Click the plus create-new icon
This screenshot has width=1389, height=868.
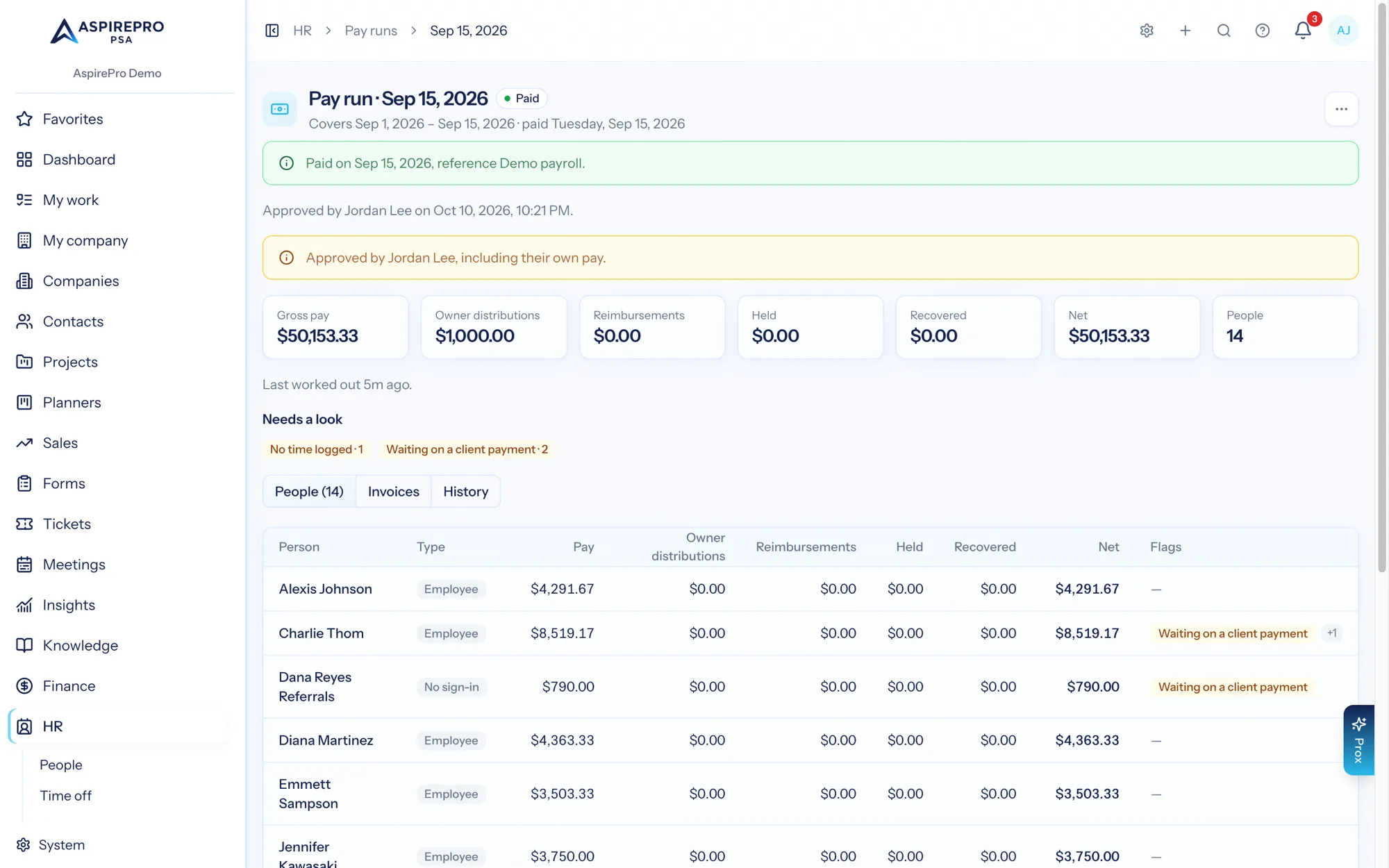[1186, 31]
